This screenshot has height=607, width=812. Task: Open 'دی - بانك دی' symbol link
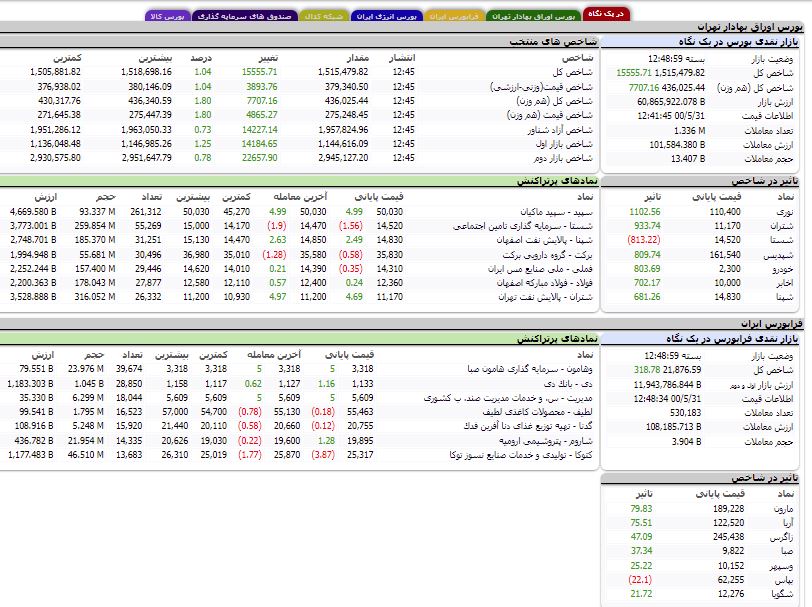(568, 384)
